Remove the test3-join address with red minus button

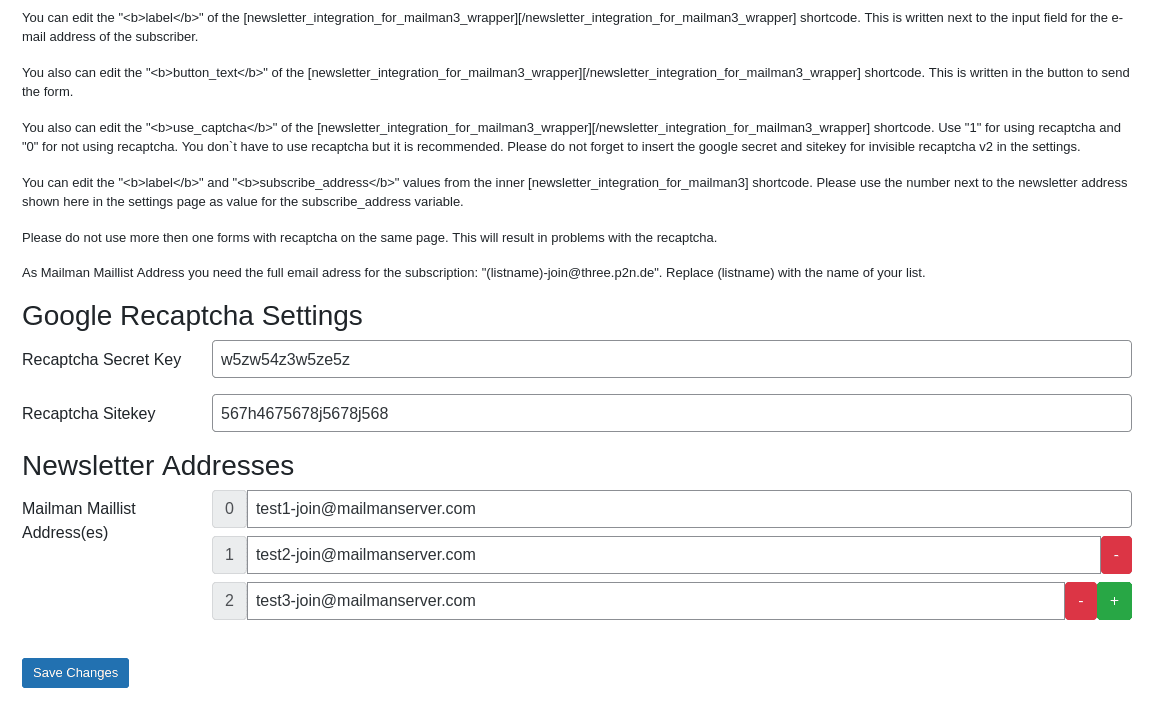point(1081,600)
